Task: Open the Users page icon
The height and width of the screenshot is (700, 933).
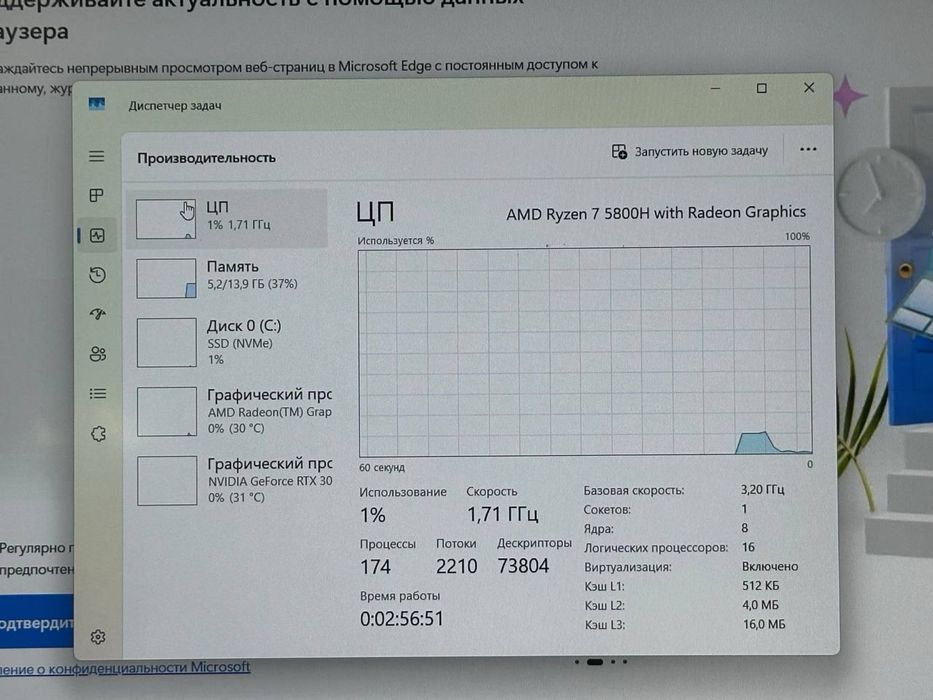Action: click(98, 354)
